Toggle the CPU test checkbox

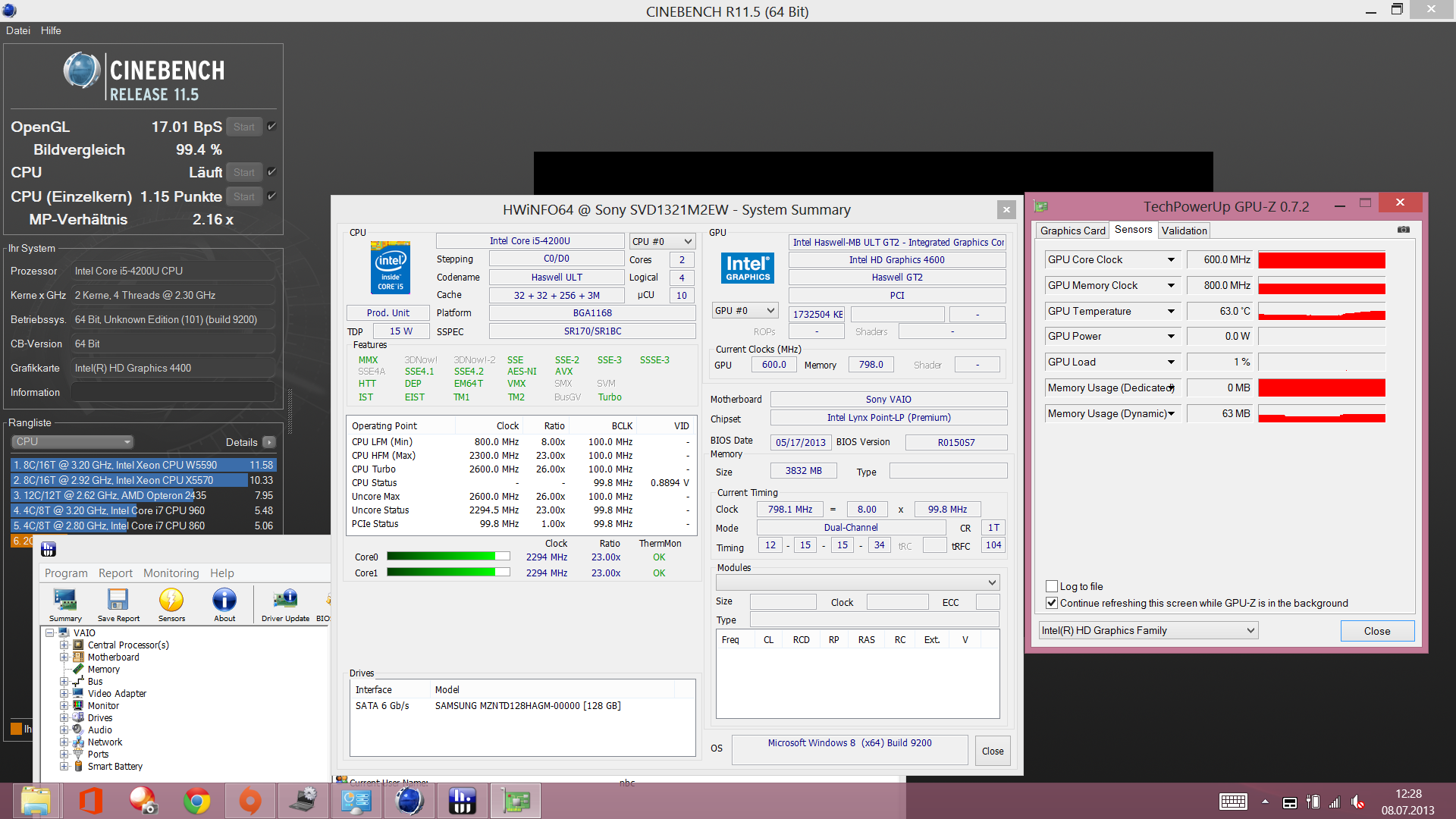[x=271, y=172]
